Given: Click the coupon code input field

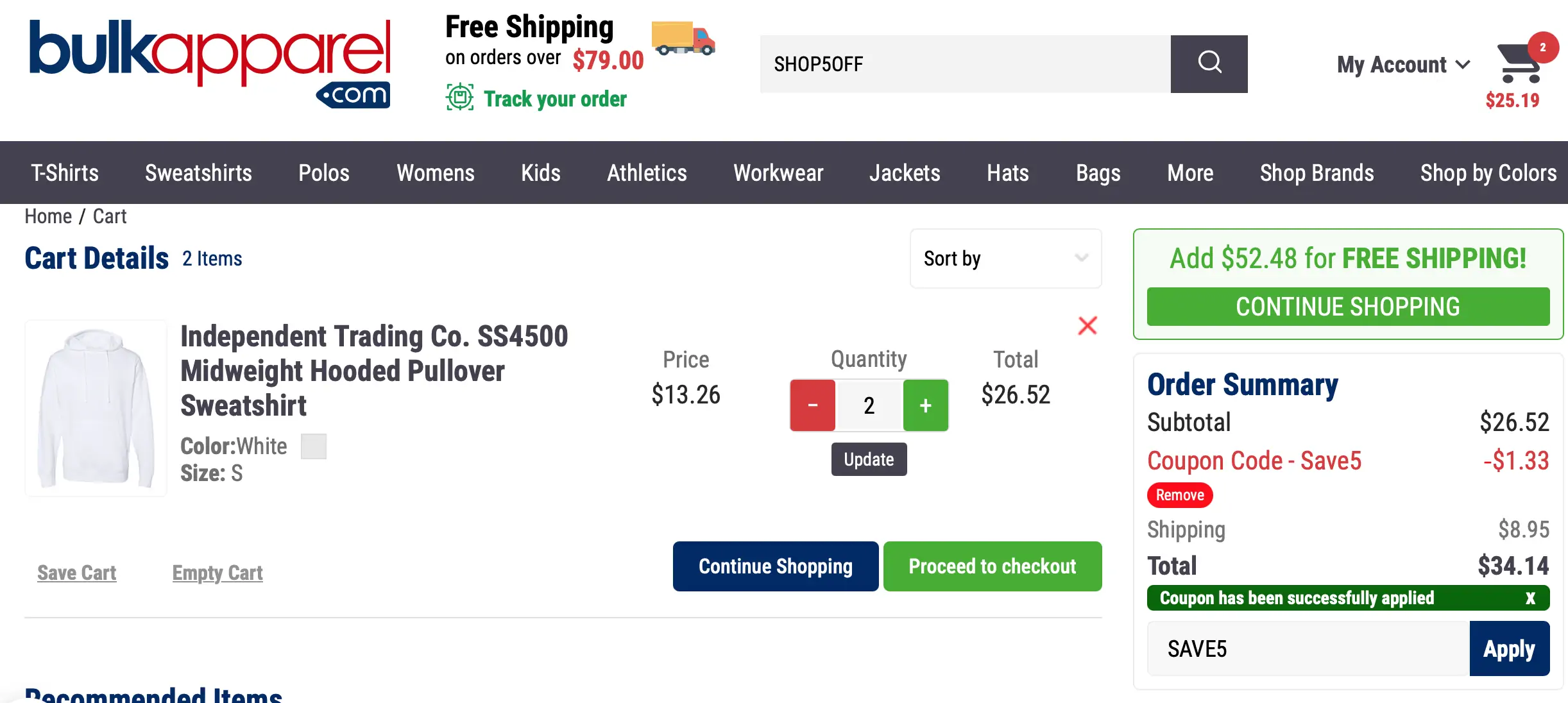Looking at the screenshot, I should 1308,648.
